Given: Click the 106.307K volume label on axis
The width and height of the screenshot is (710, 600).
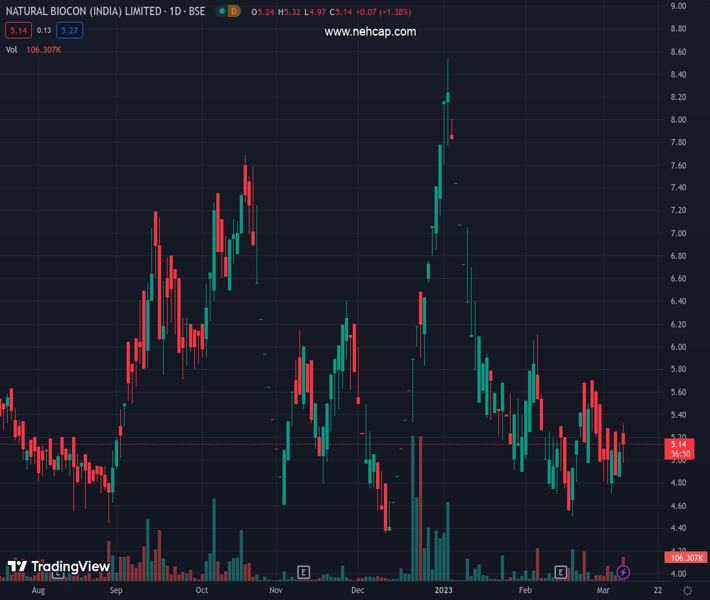Looking at the screenshot, I should coord(685,557).
